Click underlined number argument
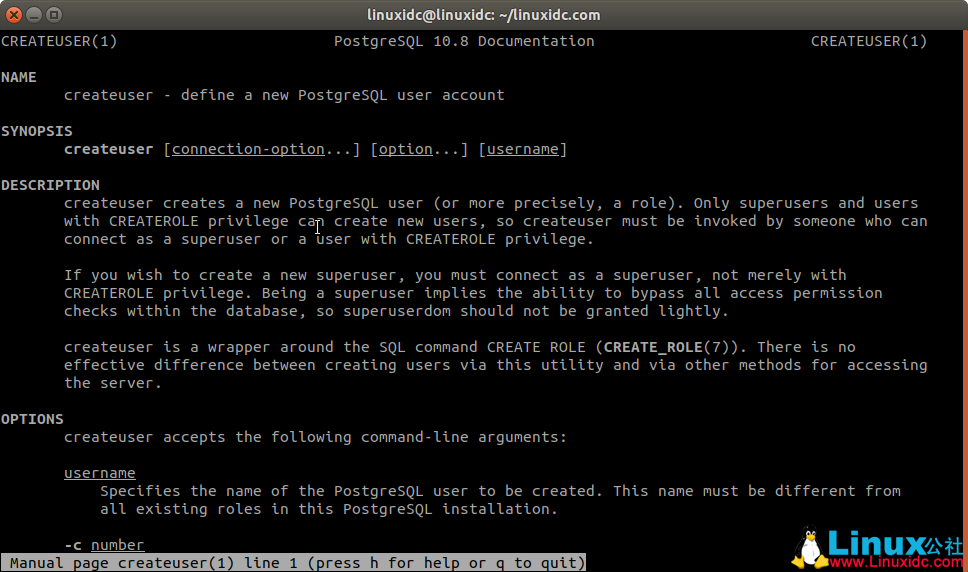968x572 pixels. click(x=117, y=545)
